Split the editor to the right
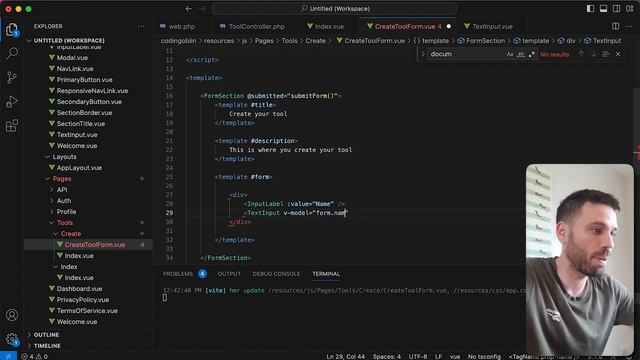640x360 pixels. (x=616, y=26)
